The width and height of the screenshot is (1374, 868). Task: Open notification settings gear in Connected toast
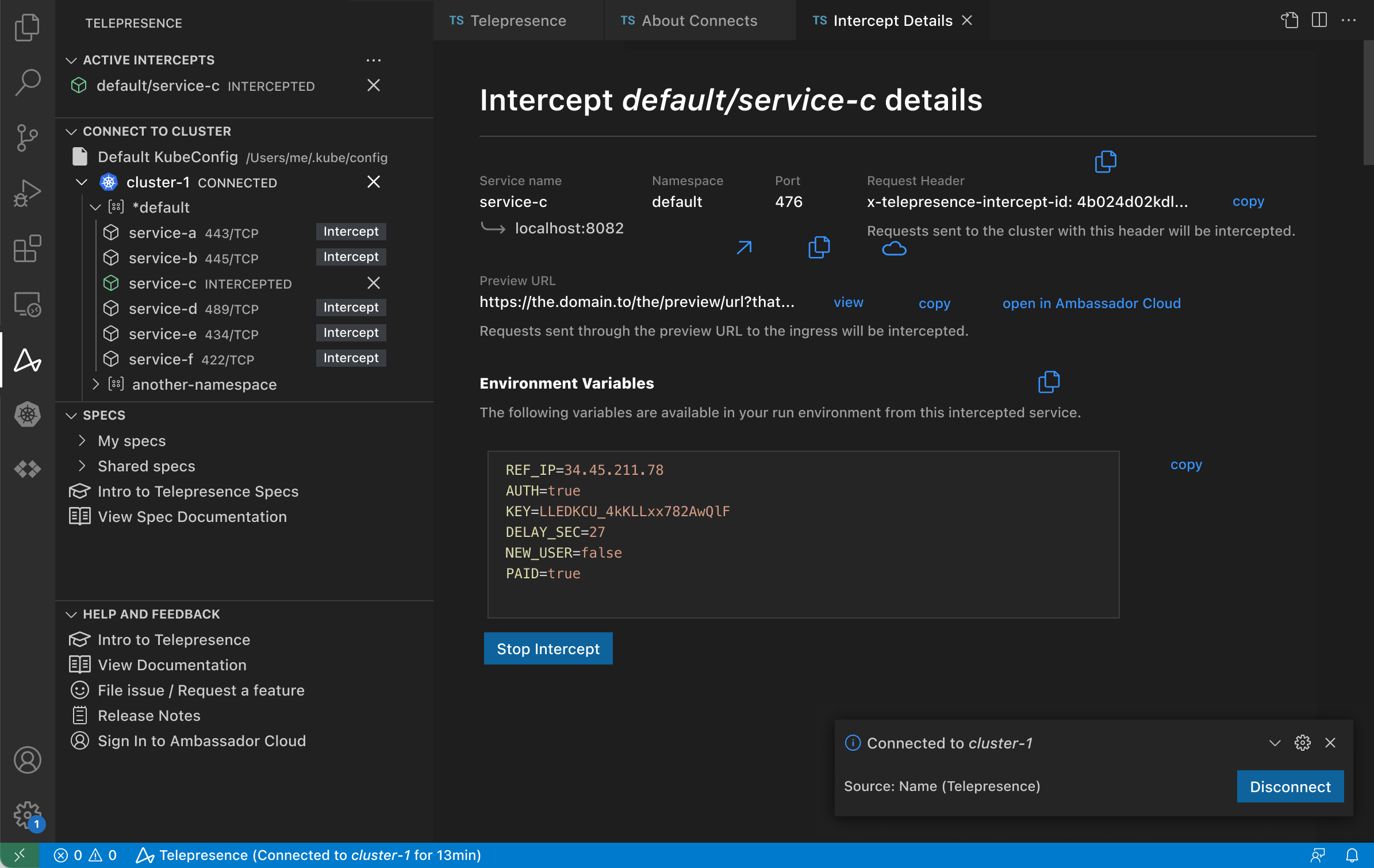[x=1302, y=743]
